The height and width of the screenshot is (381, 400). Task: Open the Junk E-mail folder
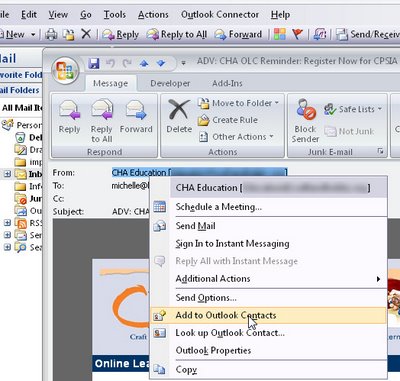click(x=29, y=199)
